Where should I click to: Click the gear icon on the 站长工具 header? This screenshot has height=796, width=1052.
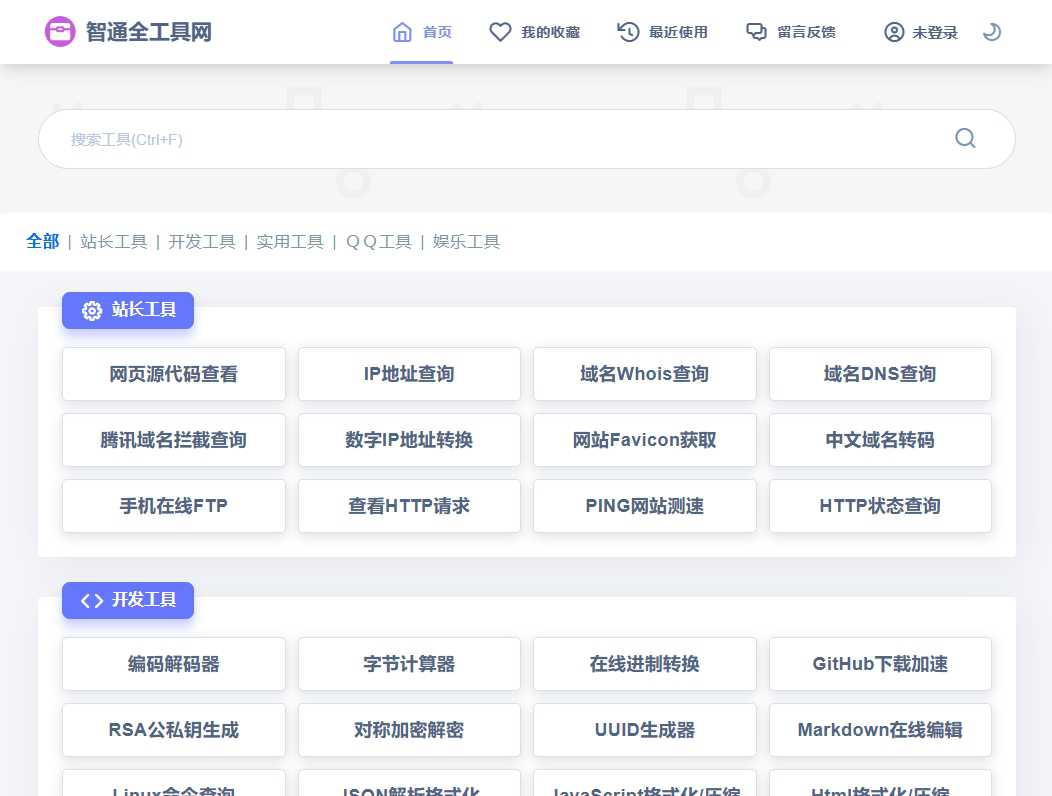[x=92, y=310]
